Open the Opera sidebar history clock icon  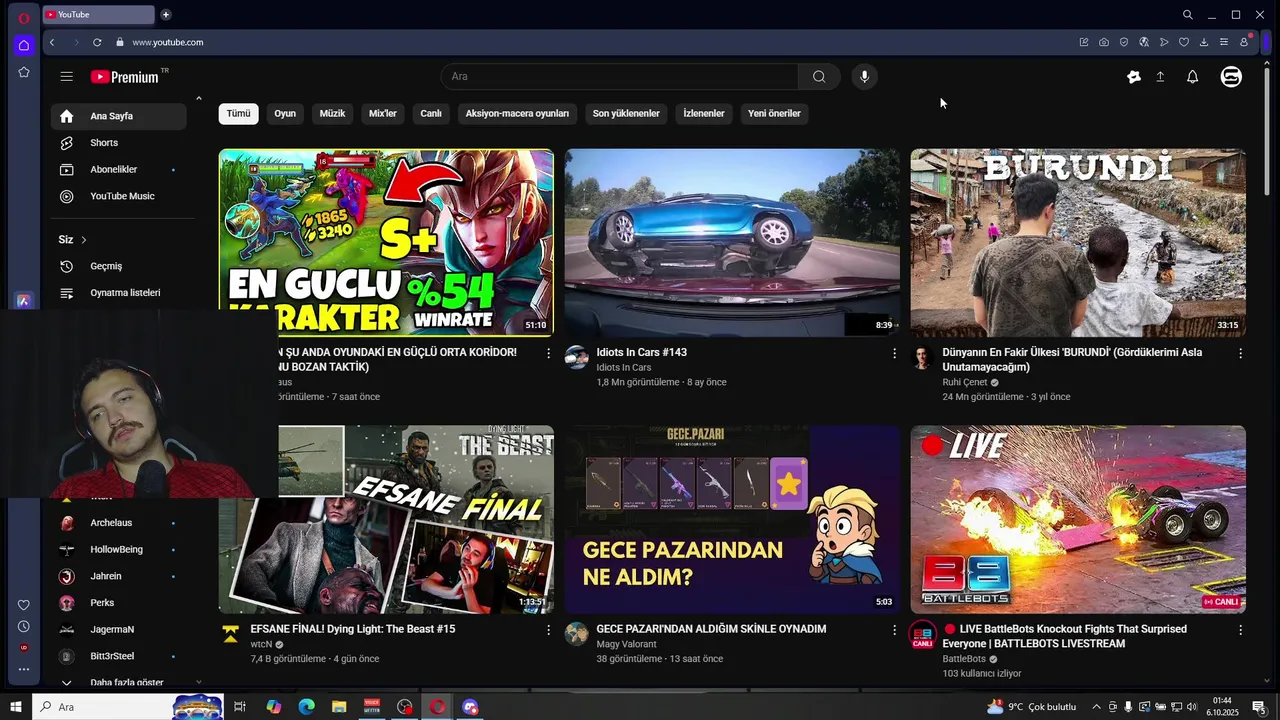pos(24,627)
